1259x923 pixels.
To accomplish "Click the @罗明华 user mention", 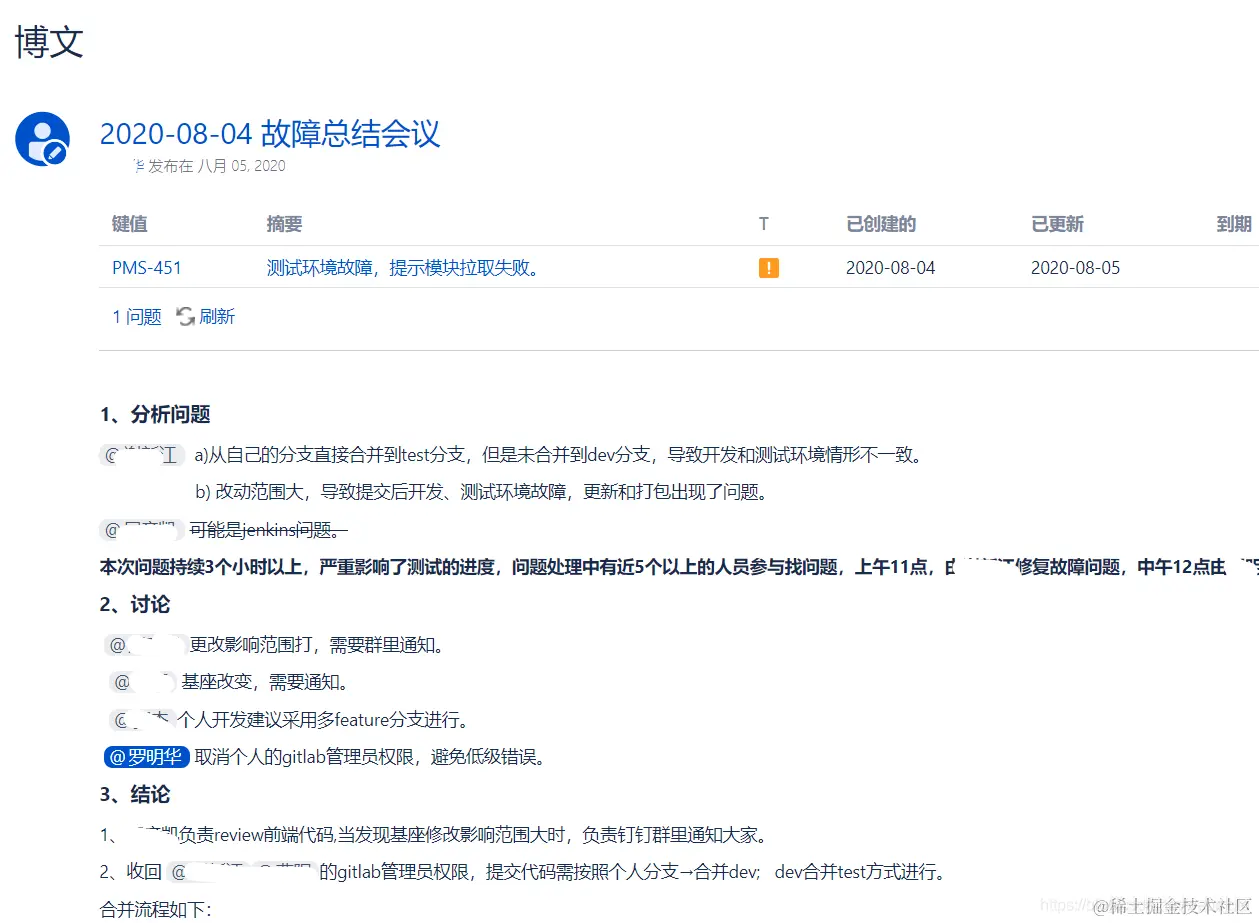I will pos(146,757).
